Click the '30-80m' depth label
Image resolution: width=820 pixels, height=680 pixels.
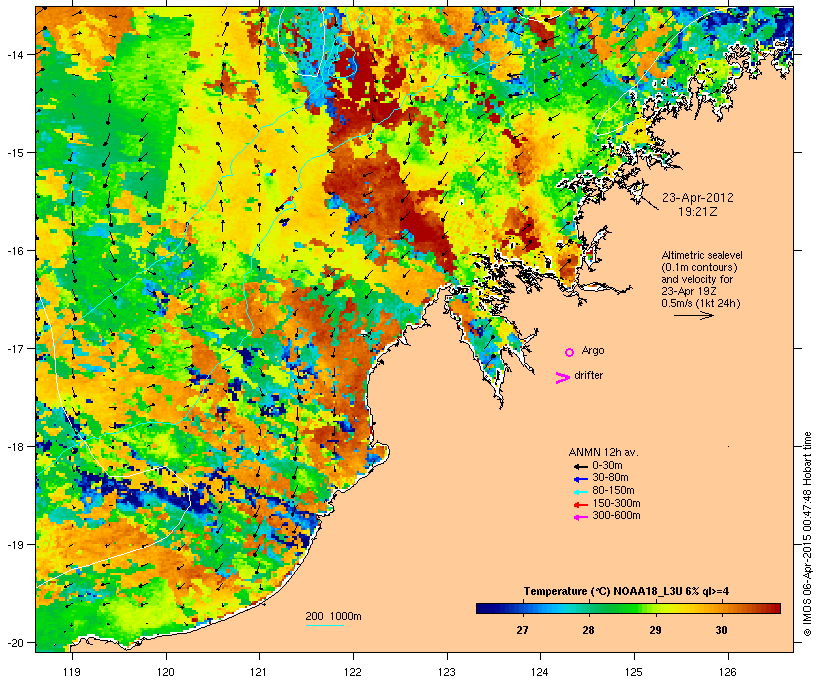coord(610,478)
